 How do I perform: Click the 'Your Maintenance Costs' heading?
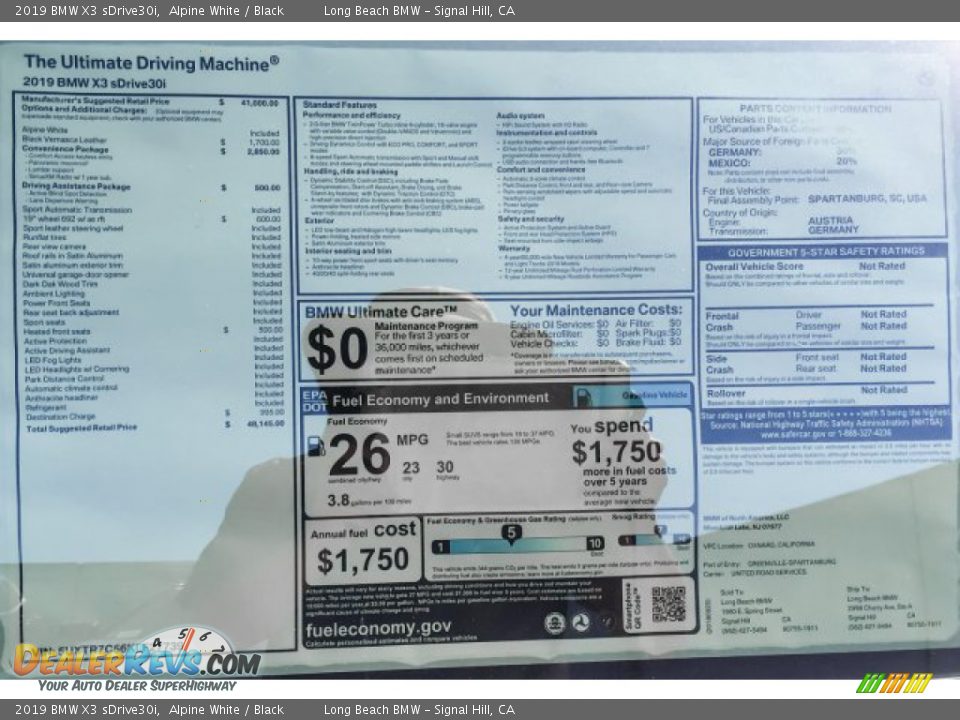pos(596,310)
